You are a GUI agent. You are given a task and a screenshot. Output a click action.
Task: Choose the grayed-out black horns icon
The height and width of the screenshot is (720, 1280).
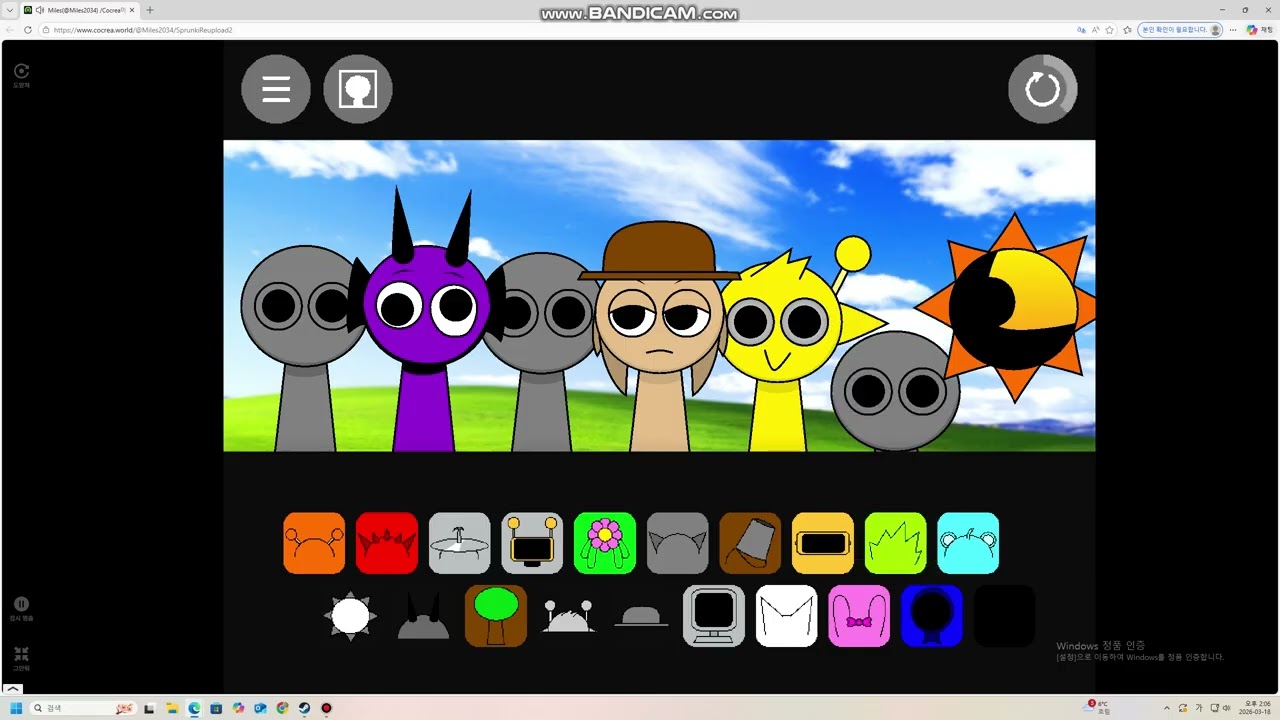pyautogui.click(x=423, y=616)
